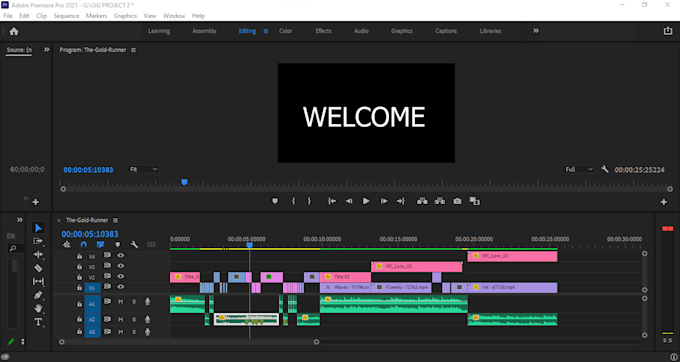Play the program monitor
This screenshot has width=680, height=362.
pos(366,201)
